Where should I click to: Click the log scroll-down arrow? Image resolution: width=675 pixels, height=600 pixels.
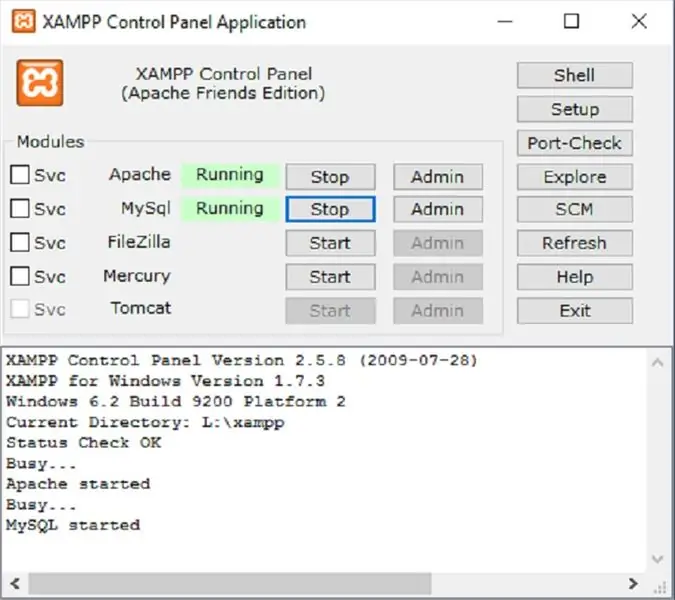(657, 559)
